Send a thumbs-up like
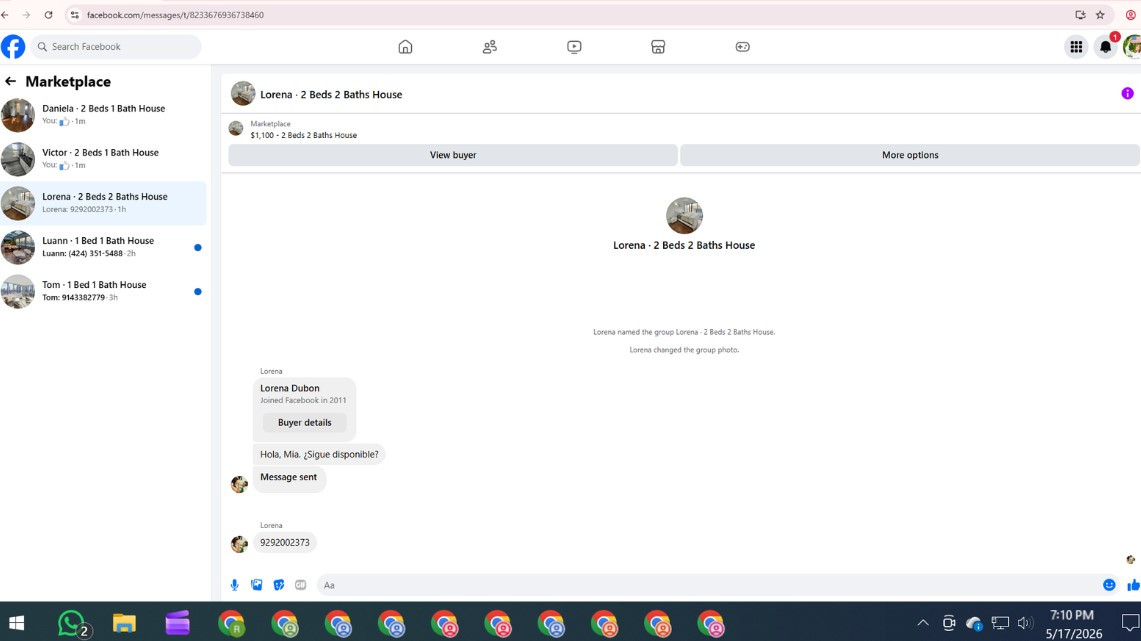This screenshot has width=1141, height=641. tap(1133, 585)
